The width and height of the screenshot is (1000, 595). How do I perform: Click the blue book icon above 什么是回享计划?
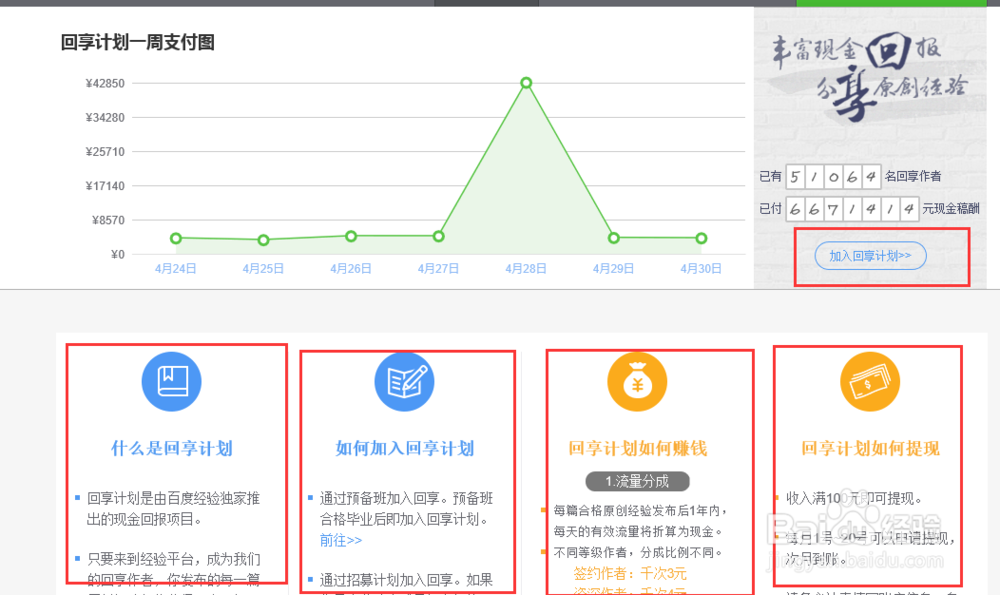click(x=172, y=381)
